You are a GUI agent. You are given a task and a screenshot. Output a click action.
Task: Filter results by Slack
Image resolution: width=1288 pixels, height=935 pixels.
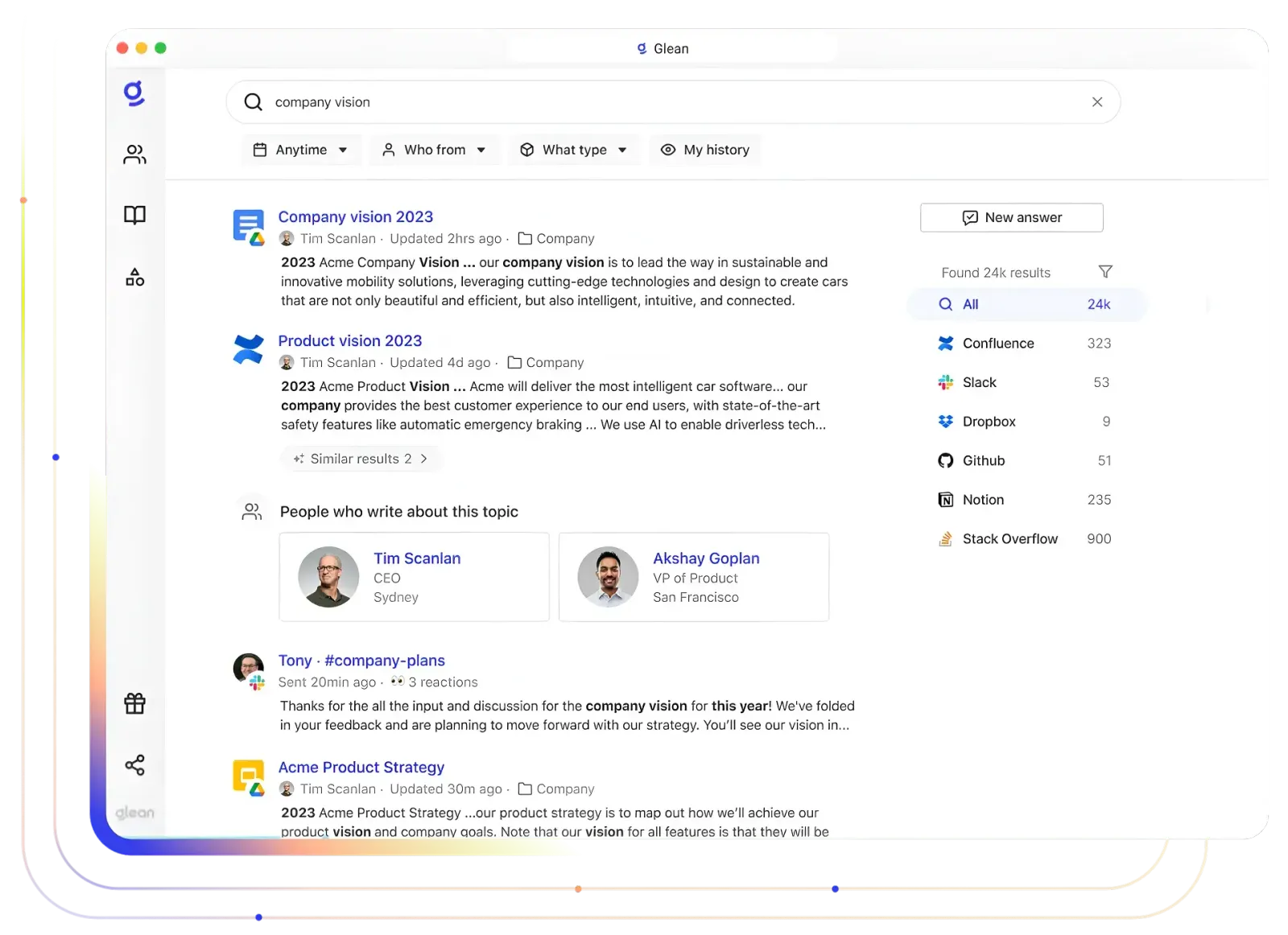[x=1026, y=382]
